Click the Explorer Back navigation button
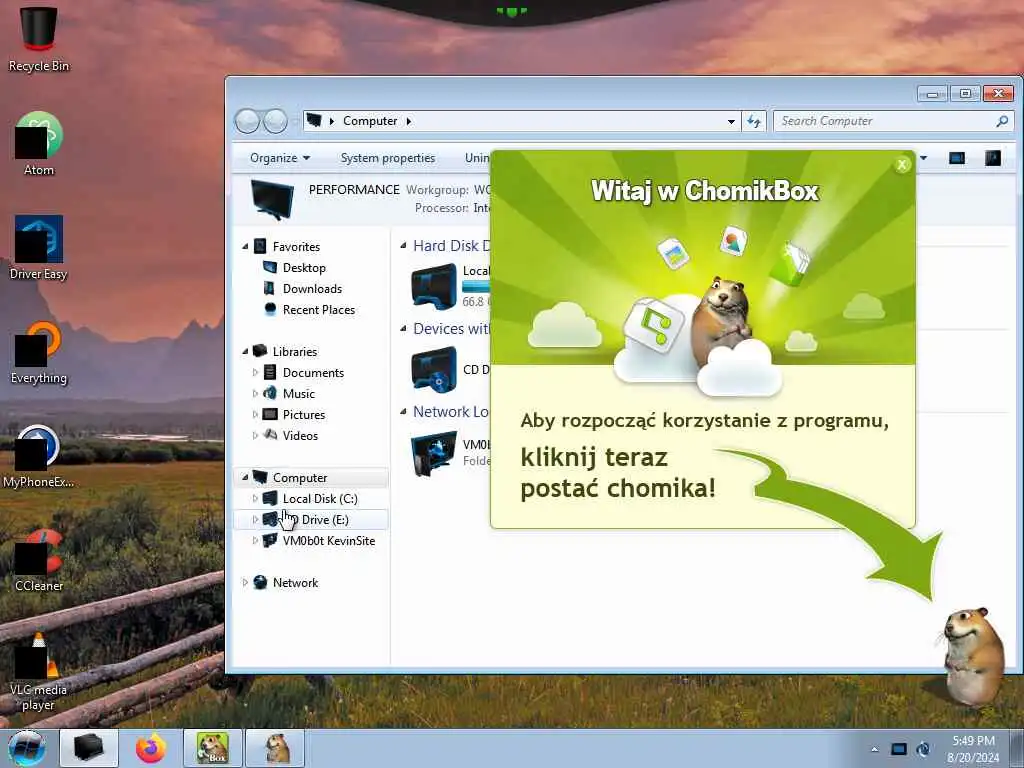The width and height of the screenshot is (1024, 768). tap(247, 121)
